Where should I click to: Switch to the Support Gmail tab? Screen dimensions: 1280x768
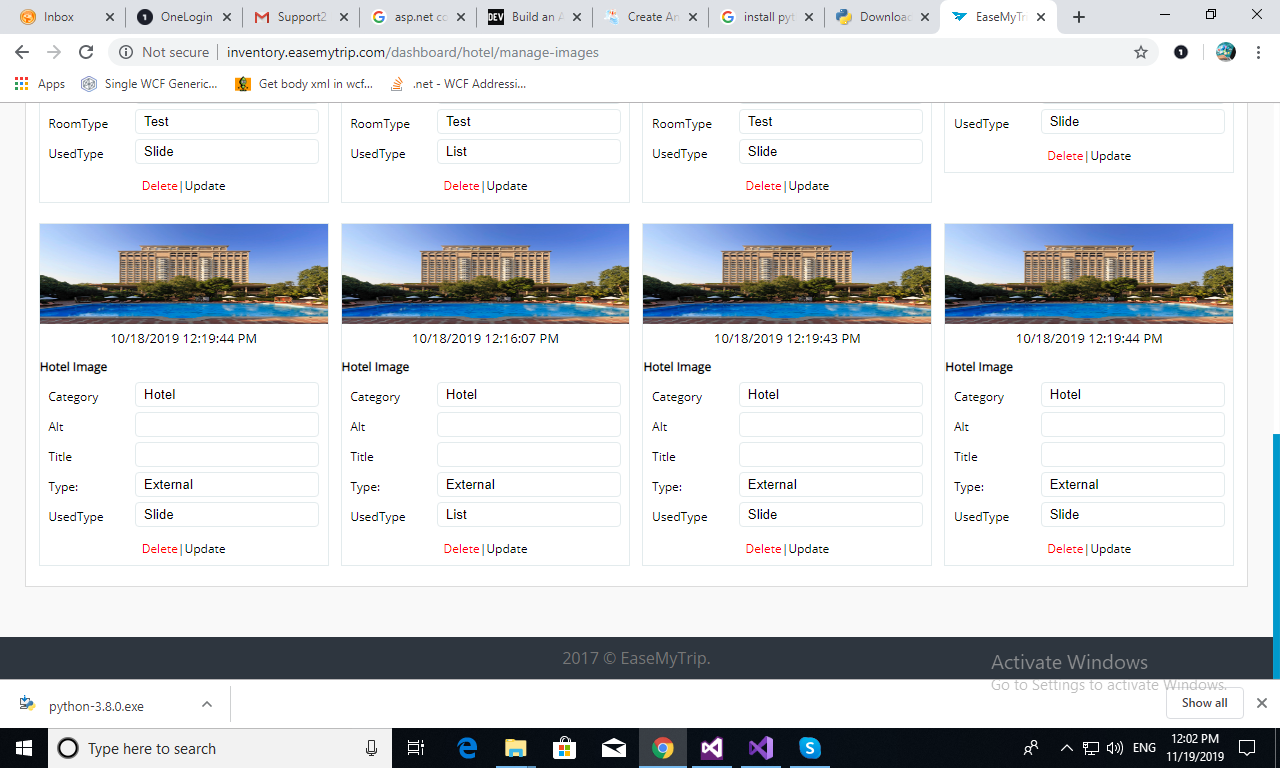click(x=300, y=17)
